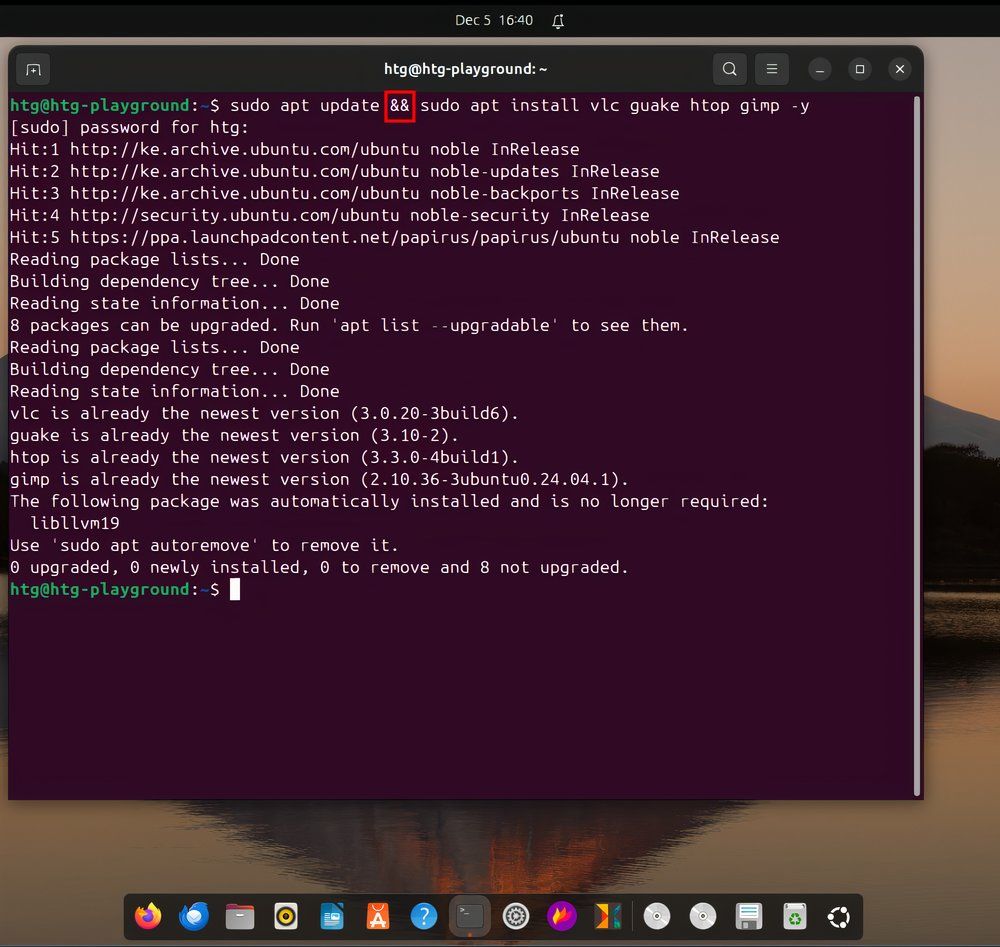Launch Thunderbird email client
This screenshot has height=947, width=1000.
click(x=193, y=915)
